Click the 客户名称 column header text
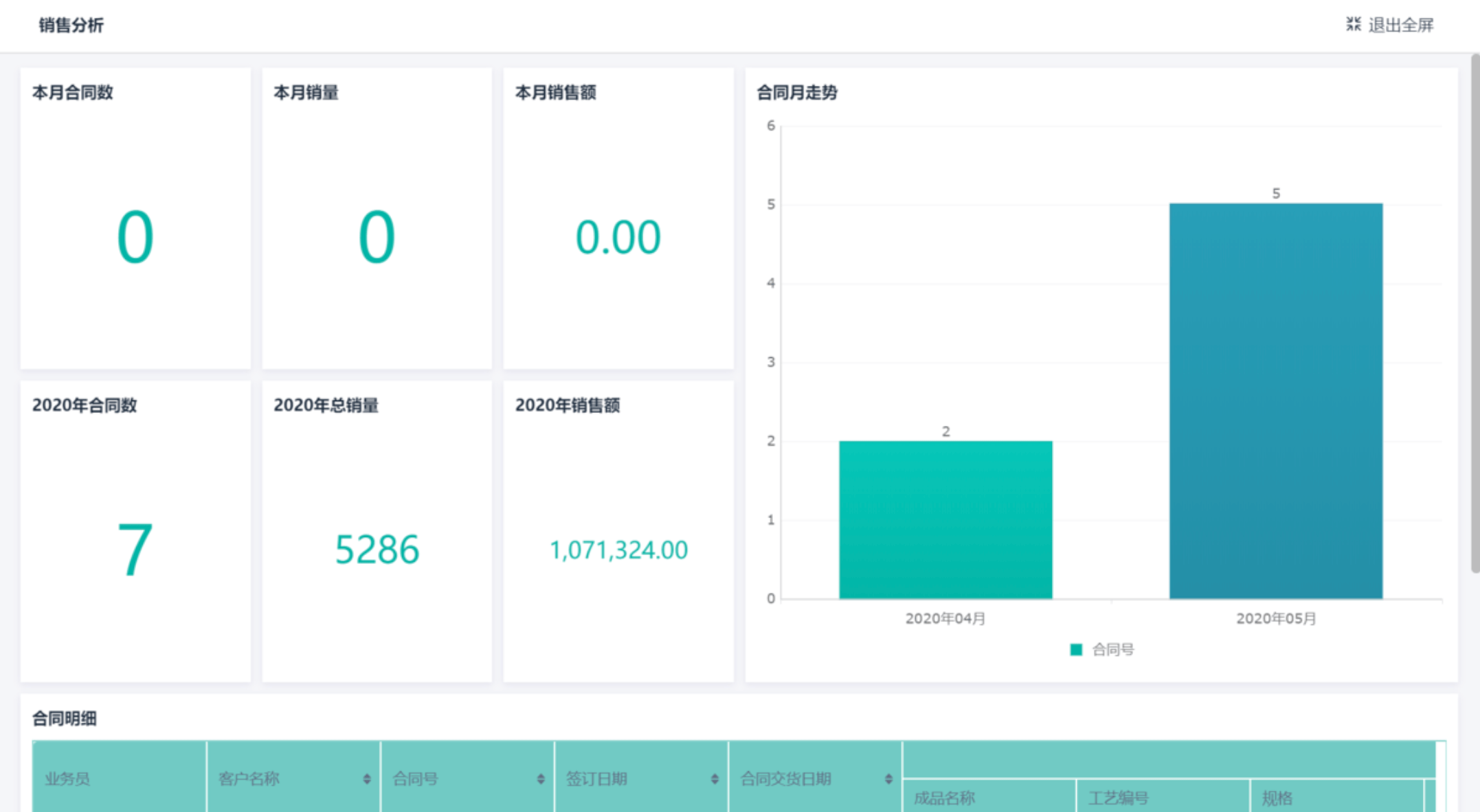The width and height of the screenshot is (1480, 812). (x=249, y=779)
